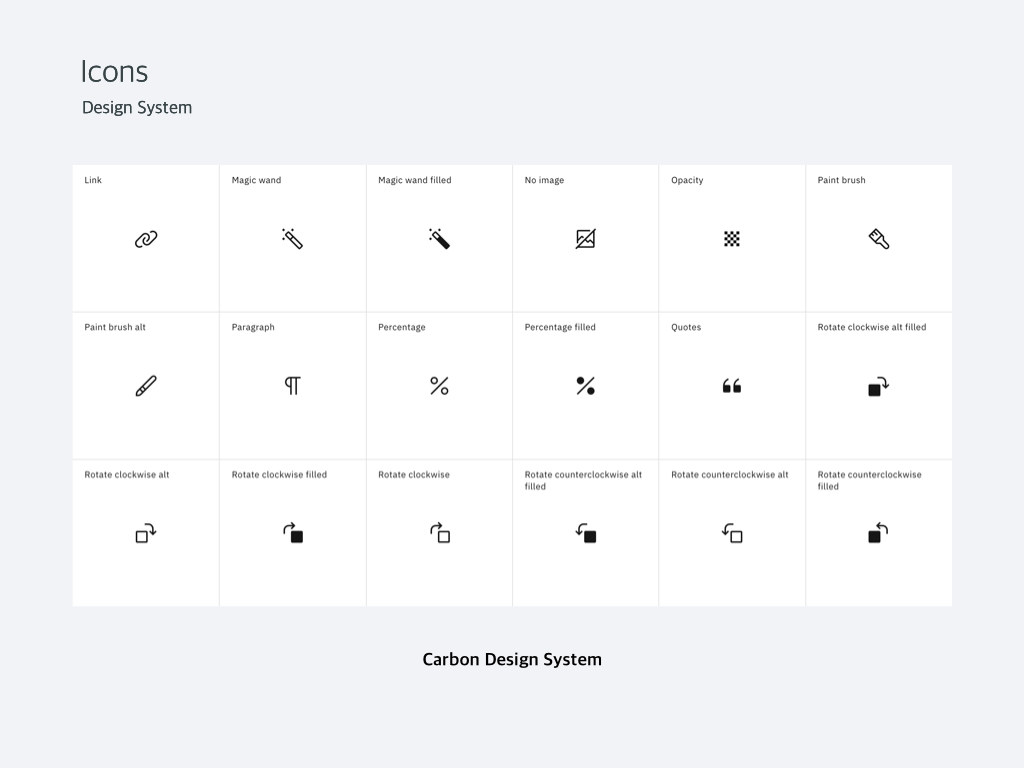Click the No image icon
Viewport: 1024px width, 768px height.
585,239
